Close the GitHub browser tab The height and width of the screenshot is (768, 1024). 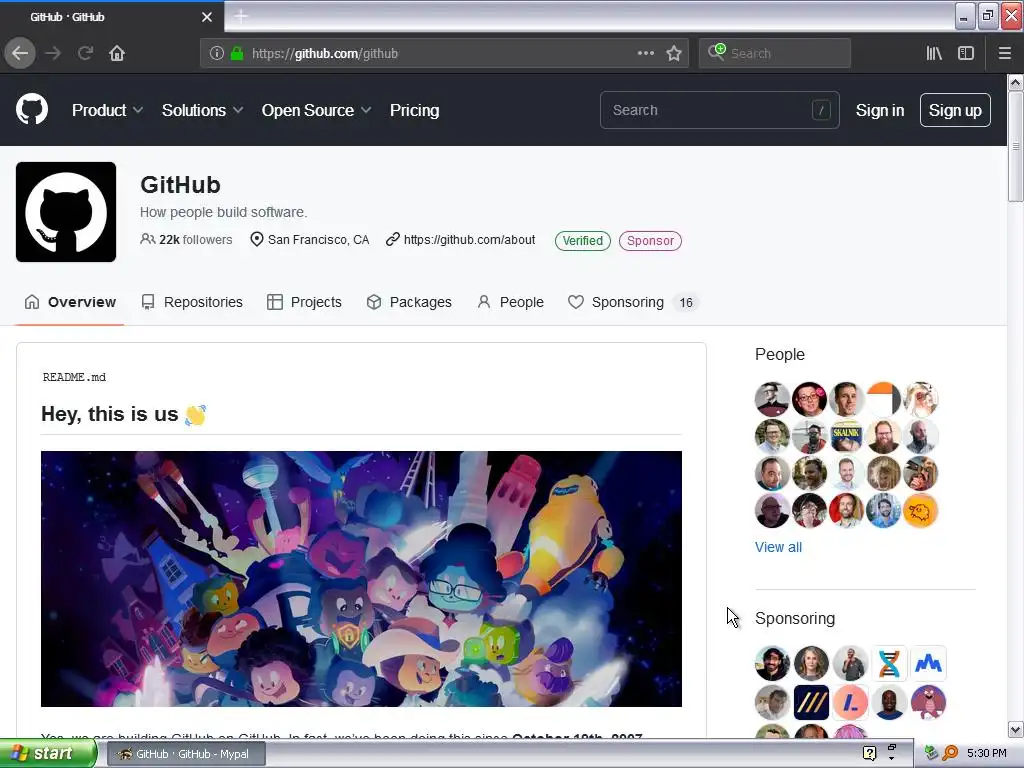pyautogui.click(x=207, y=17)
